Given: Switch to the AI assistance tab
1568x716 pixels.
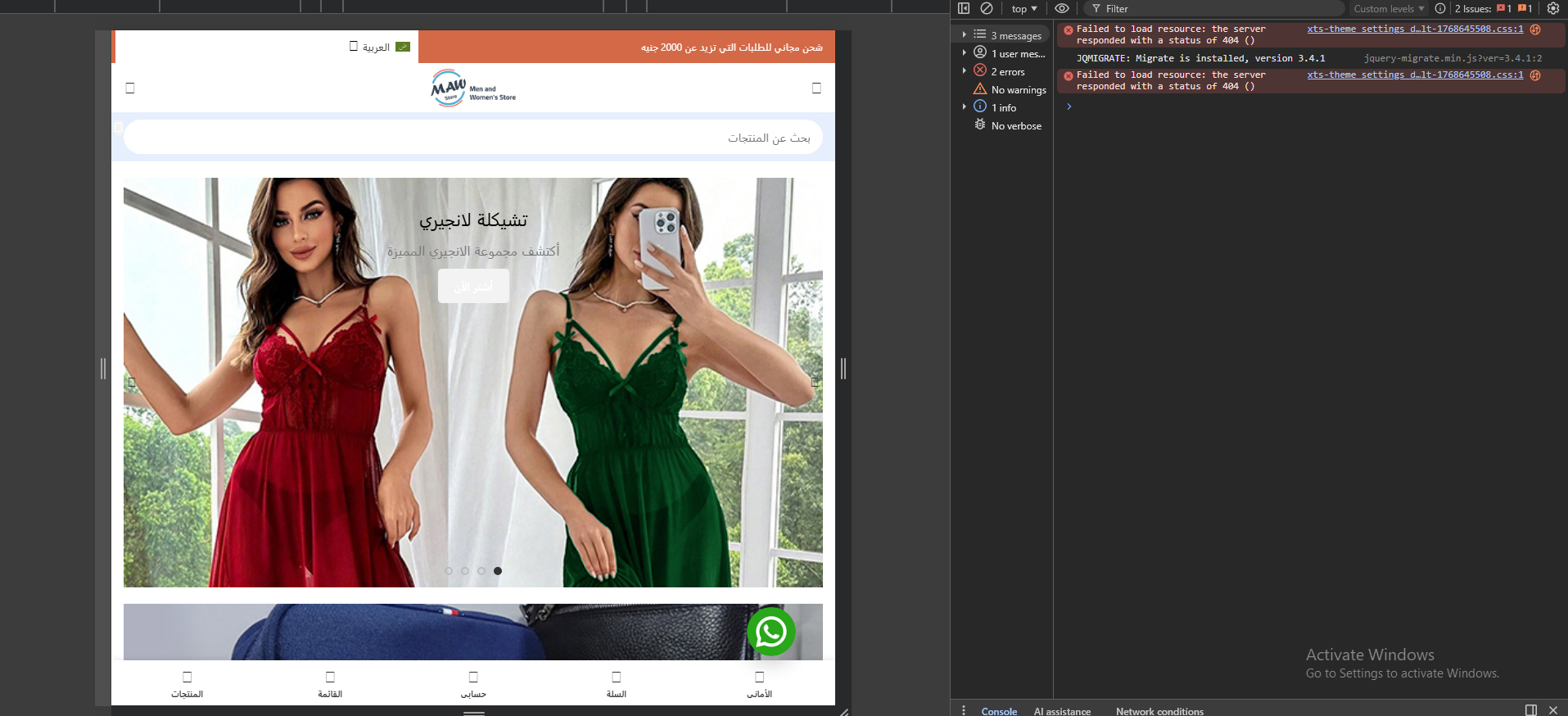Looking at the screenshot, I should [x=1062, y=711].
